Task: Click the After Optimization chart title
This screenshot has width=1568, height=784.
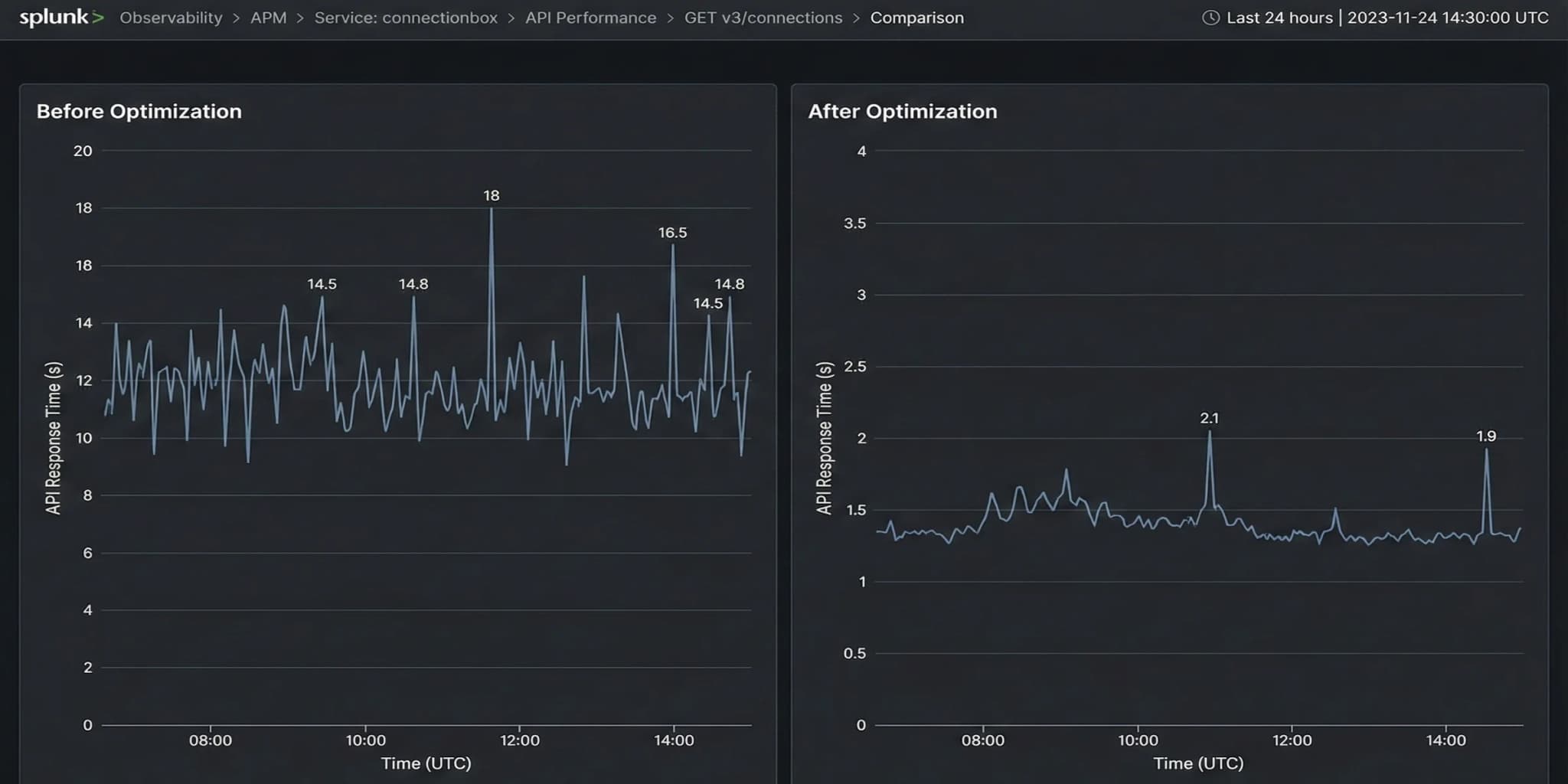Action: (x=902, y=112)
